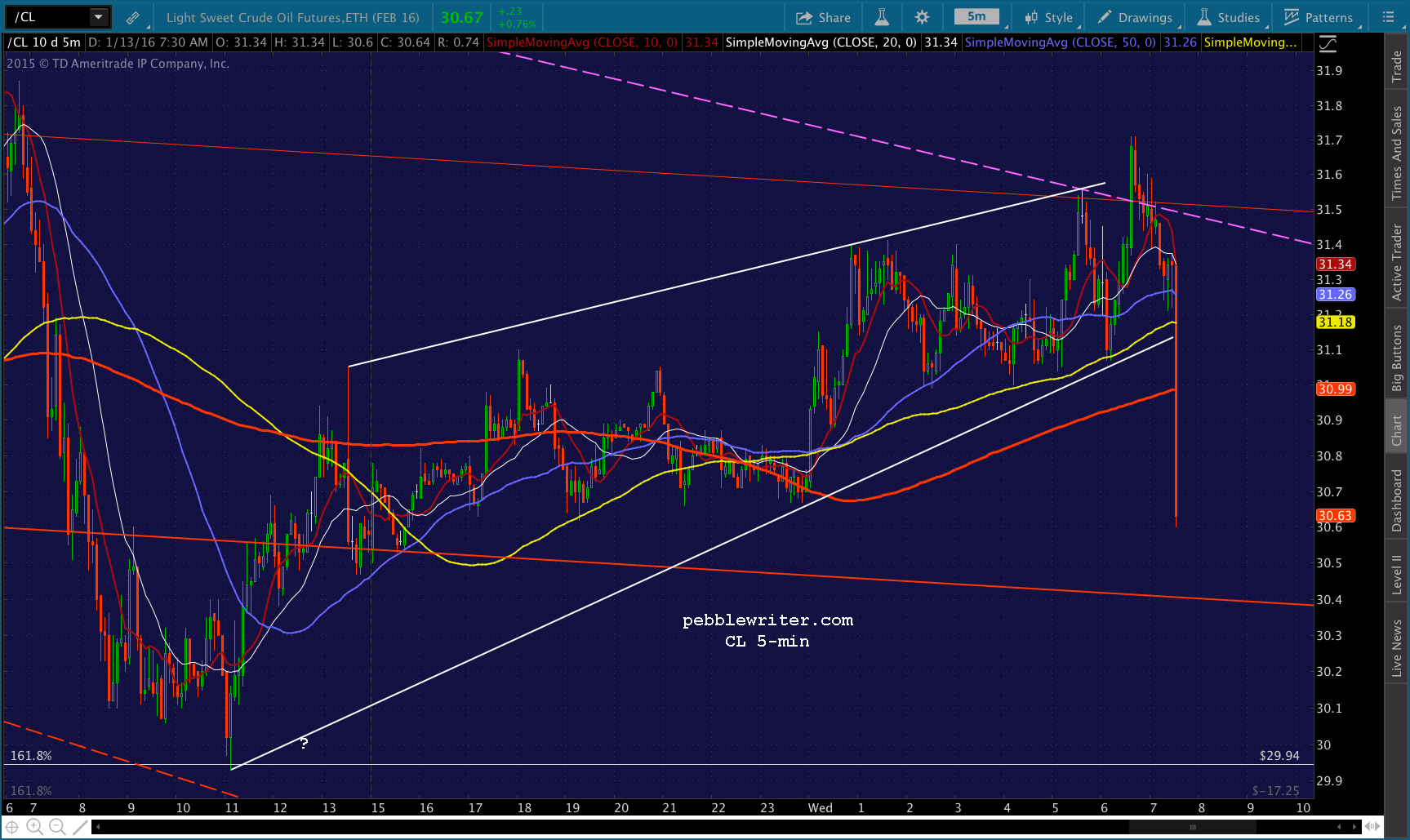Click the zoom out magnifier icon

[57, 827]
